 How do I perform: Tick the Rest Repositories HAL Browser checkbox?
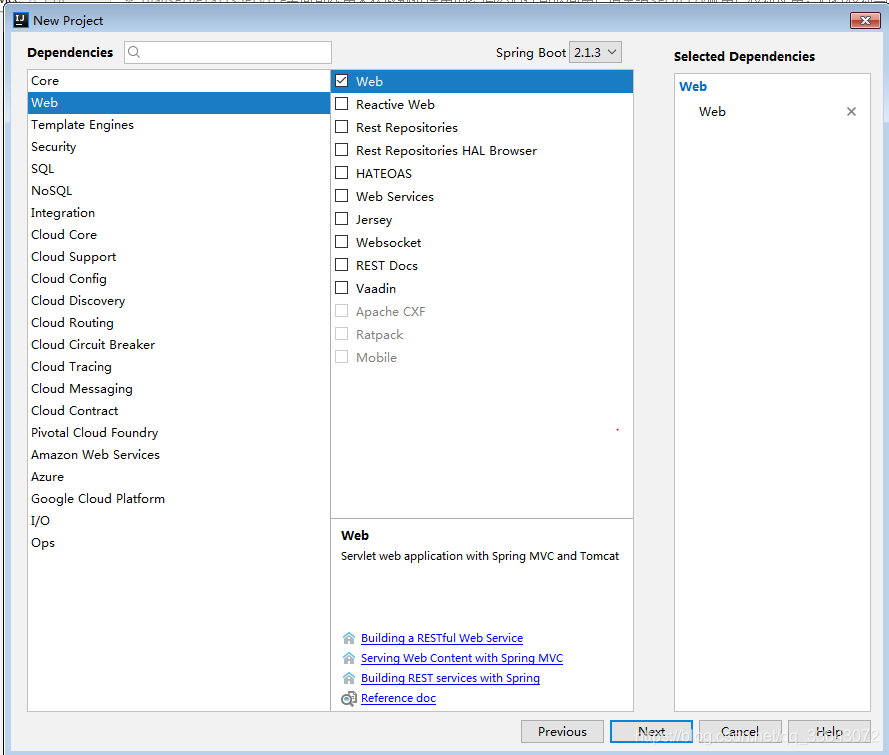point(341,150)
